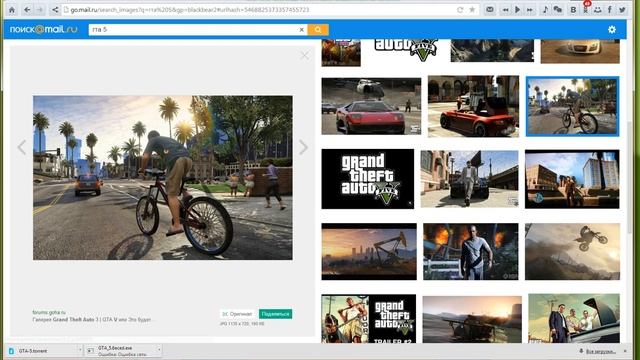Go back with the browser Back arrow
The image size is (640, 360).
[27, 10]
